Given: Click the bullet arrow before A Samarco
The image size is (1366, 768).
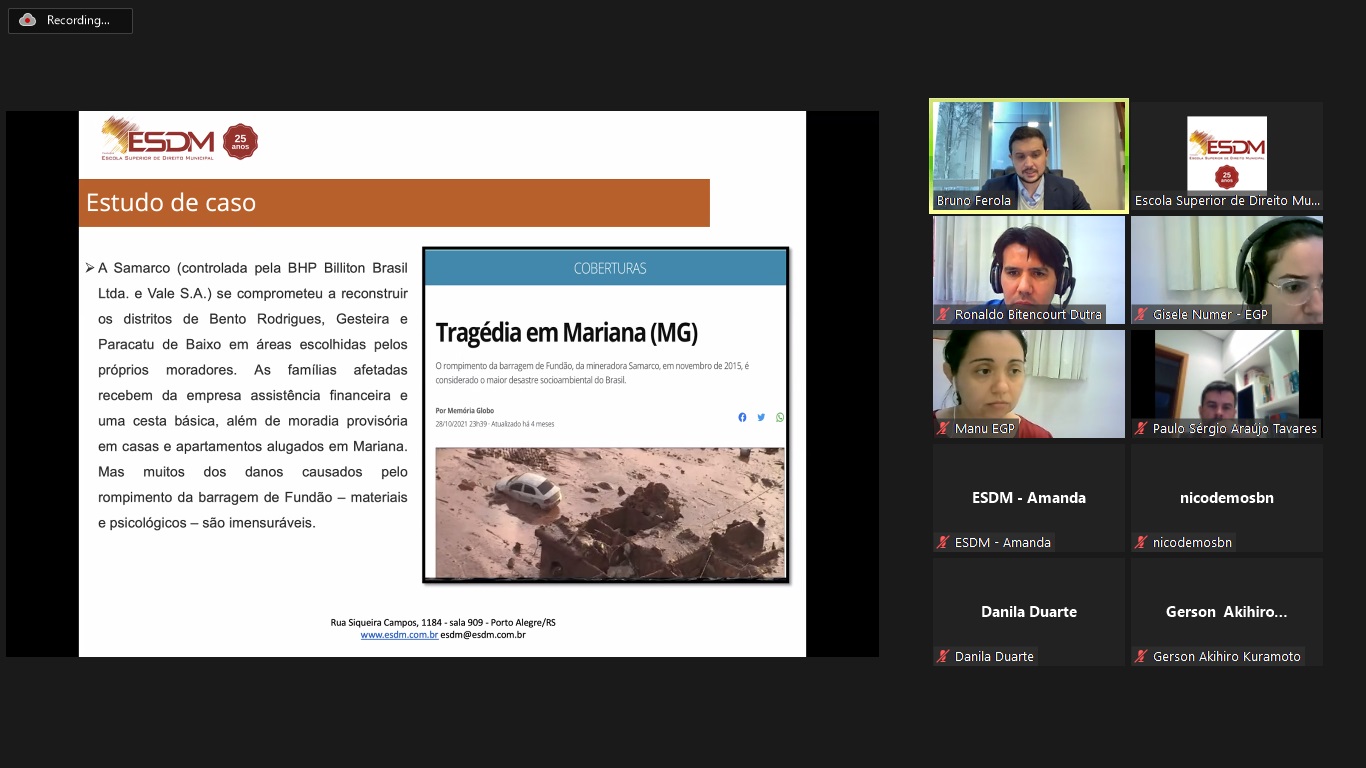Looking at the screenshot, I should coord(90,268).
